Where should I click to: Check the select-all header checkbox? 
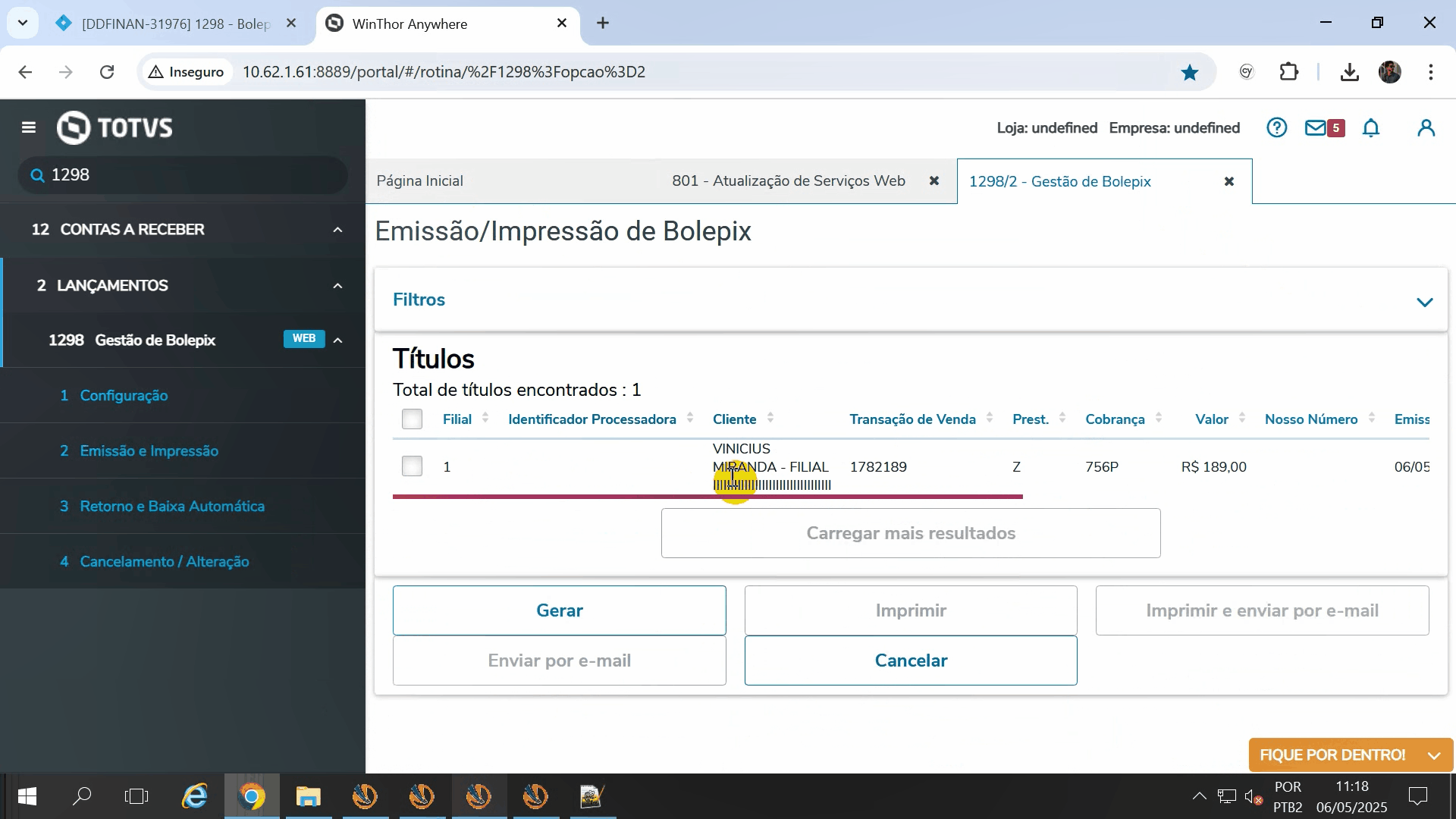412,419
